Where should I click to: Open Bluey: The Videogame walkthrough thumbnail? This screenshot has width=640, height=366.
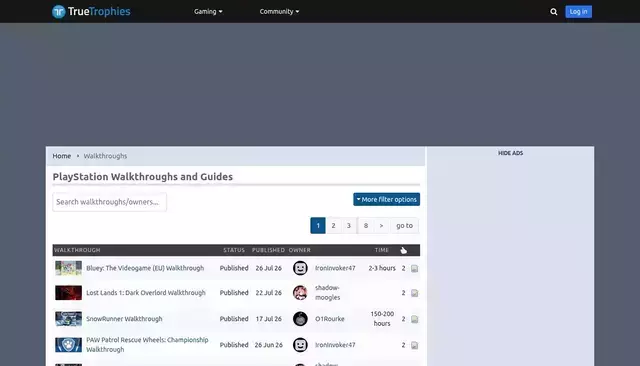coord(69,268)
